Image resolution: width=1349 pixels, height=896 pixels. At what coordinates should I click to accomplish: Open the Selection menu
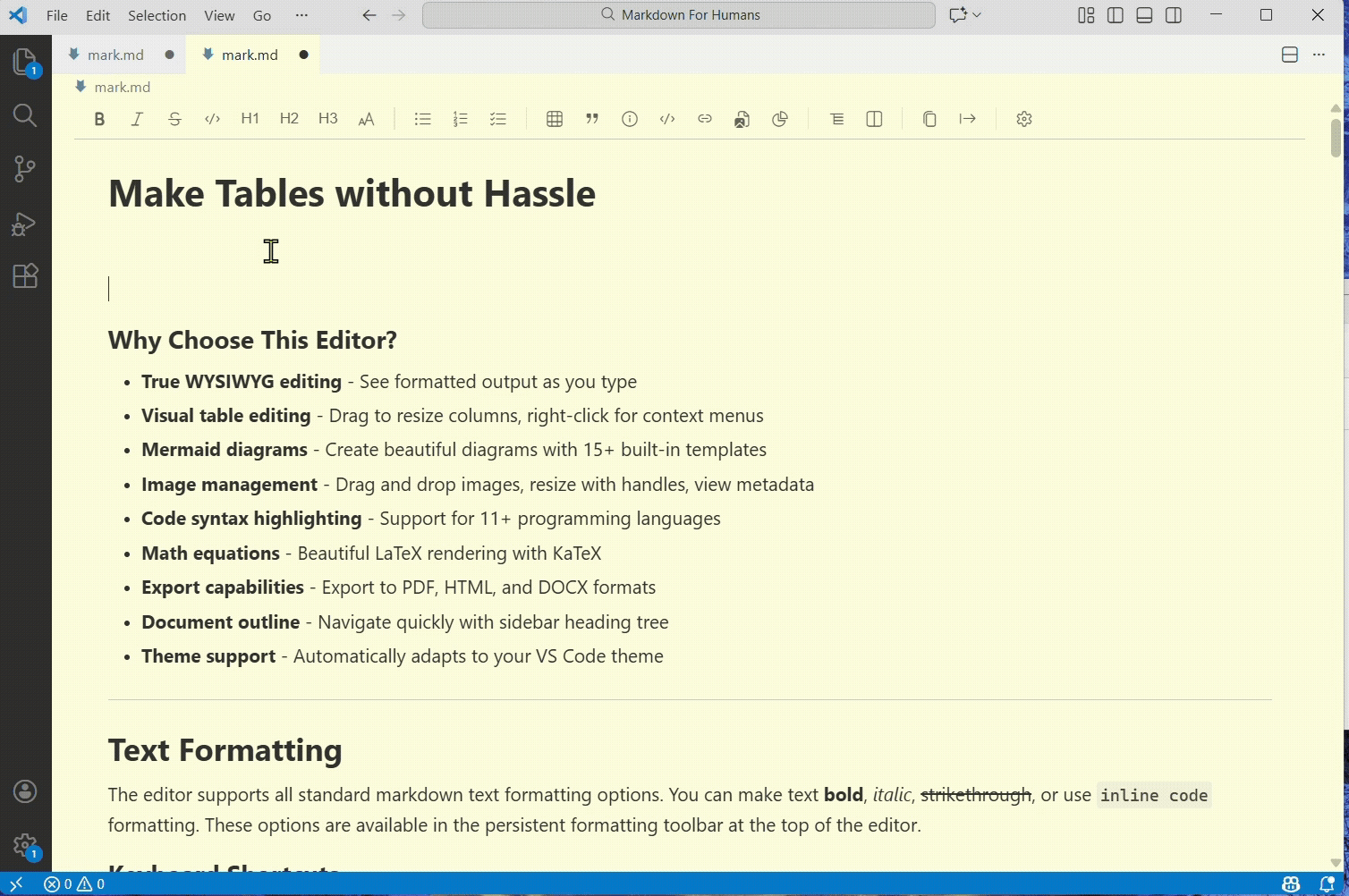157,14
